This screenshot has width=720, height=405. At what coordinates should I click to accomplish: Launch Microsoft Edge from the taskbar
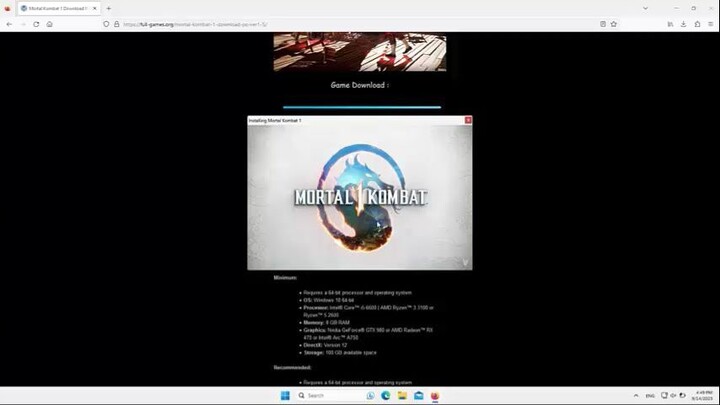(386, 395)
